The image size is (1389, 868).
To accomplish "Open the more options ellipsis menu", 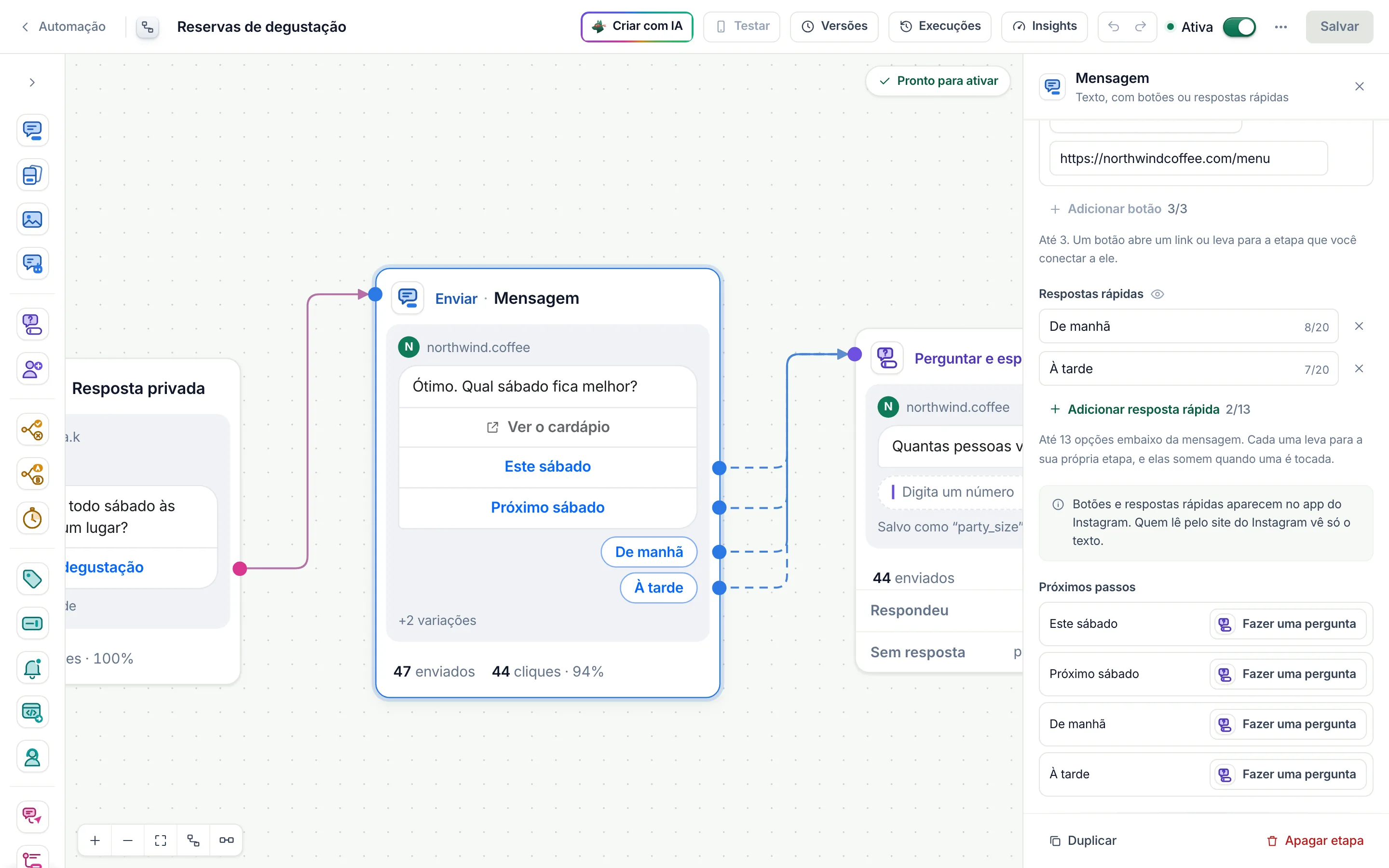I will click(x=1280, y=27).
